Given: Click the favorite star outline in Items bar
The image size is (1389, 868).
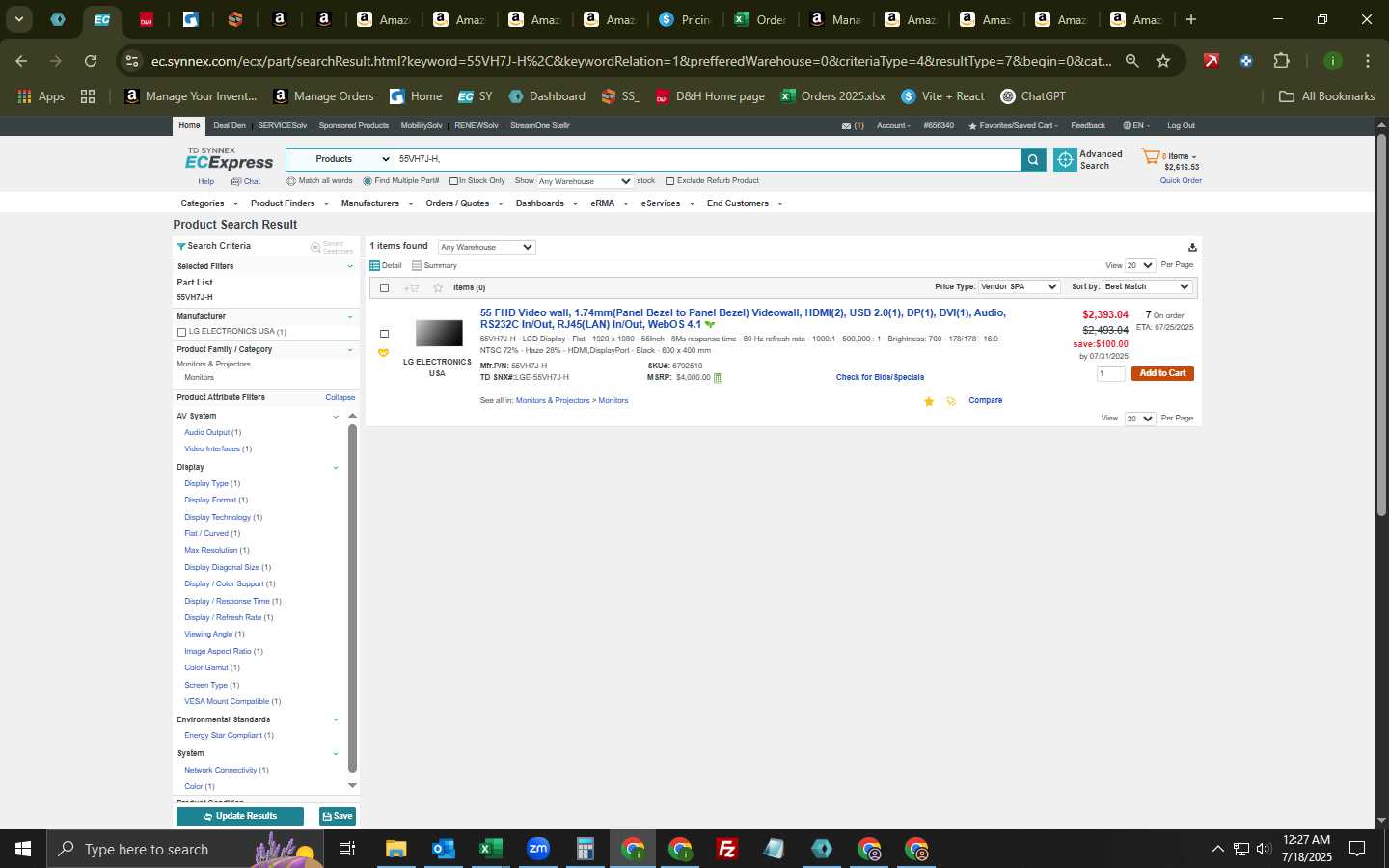Looking at the screenshot, I should point(438,288).
